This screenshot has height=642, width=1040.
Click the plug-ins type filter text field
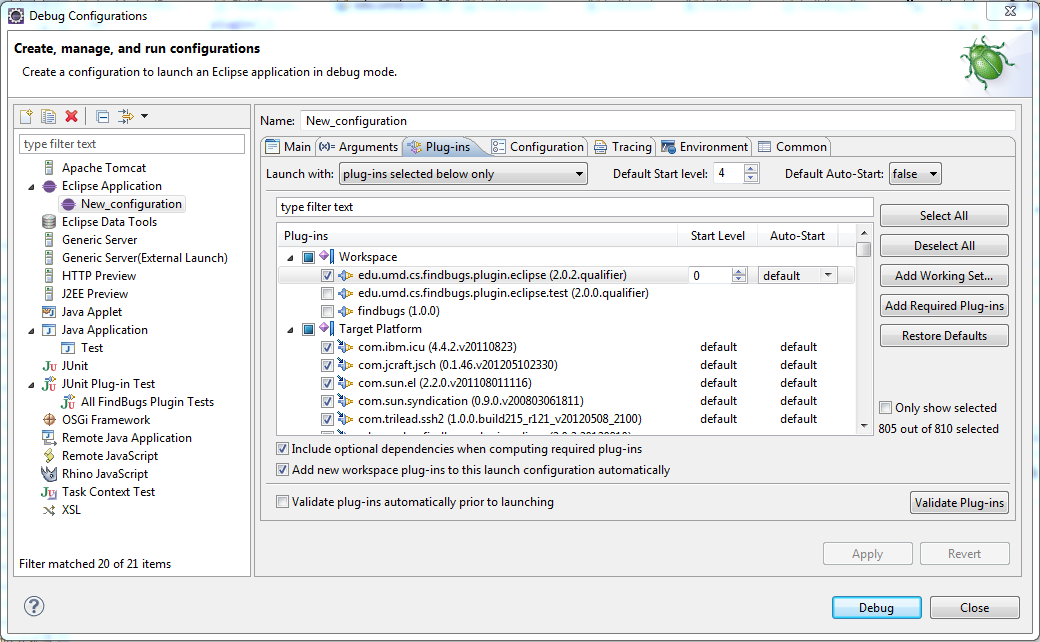pos(574,207)
